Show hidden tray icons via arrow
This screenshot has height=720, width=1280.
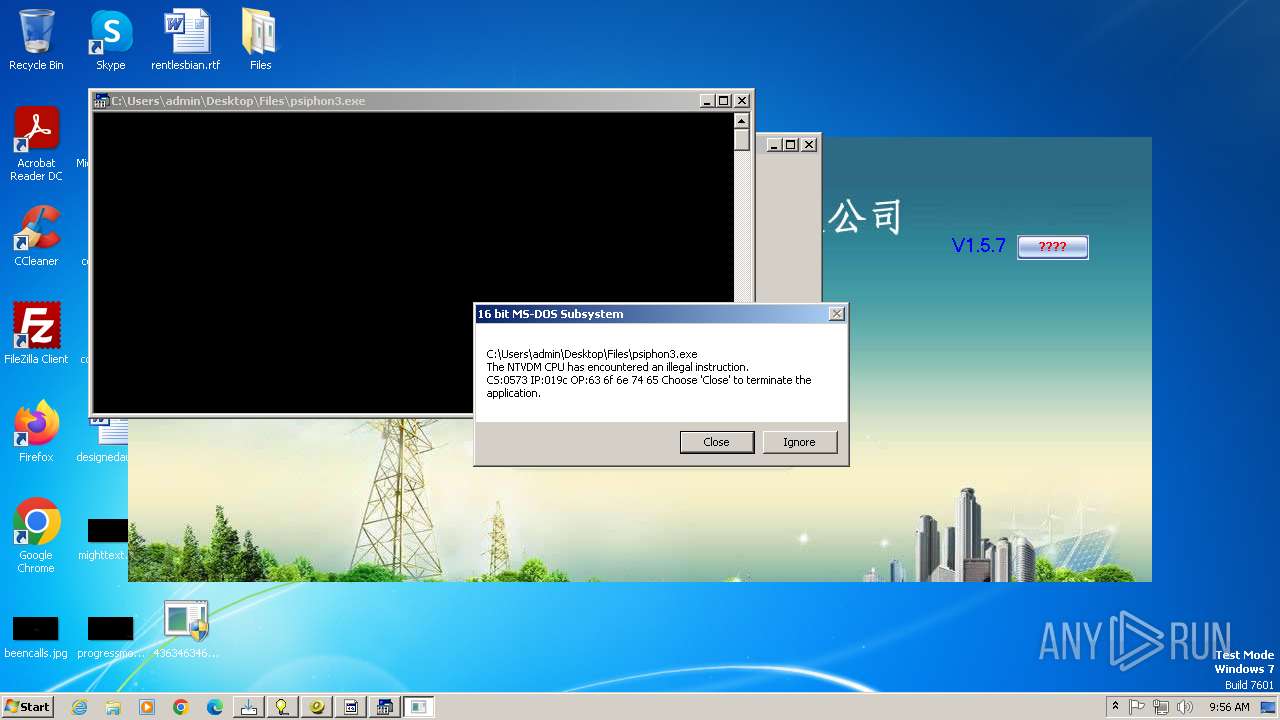[x=1115, y=707]
